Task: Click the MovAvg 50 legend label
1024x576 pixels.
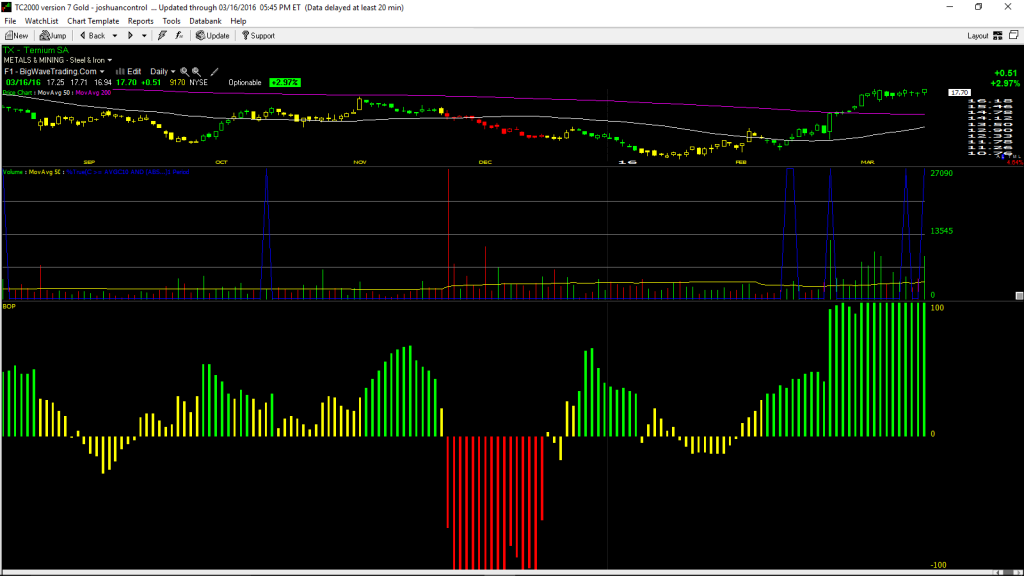Action: click(54, 93)
